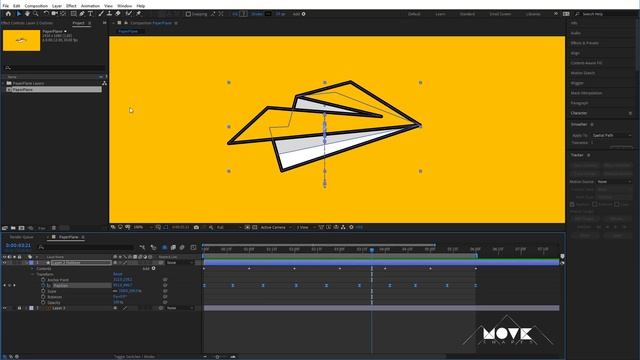
Task: Switch to the Project panel tab
Action: 78,23
